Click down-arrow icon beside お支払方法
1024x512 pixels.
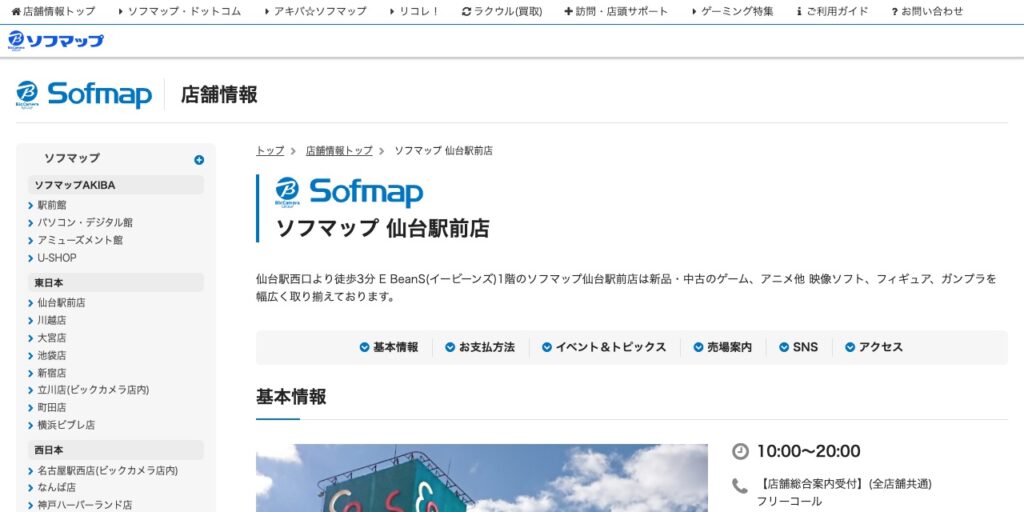click(450, 347)
